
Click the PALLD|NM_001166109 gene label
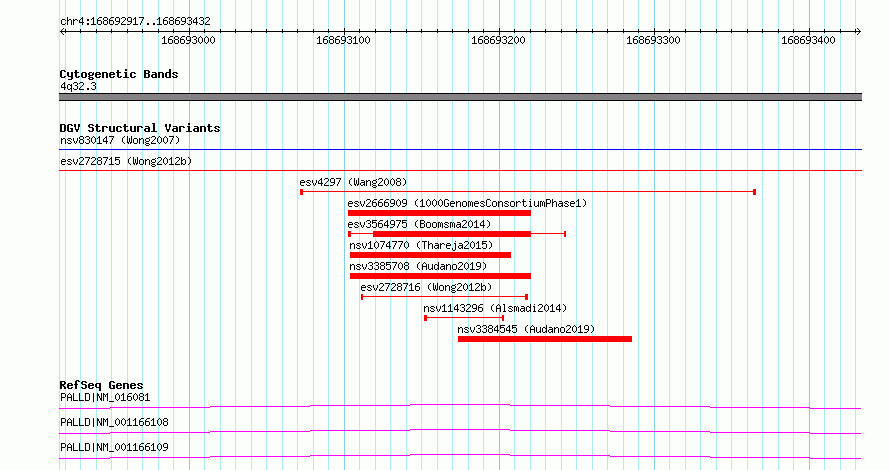[114, 447]
